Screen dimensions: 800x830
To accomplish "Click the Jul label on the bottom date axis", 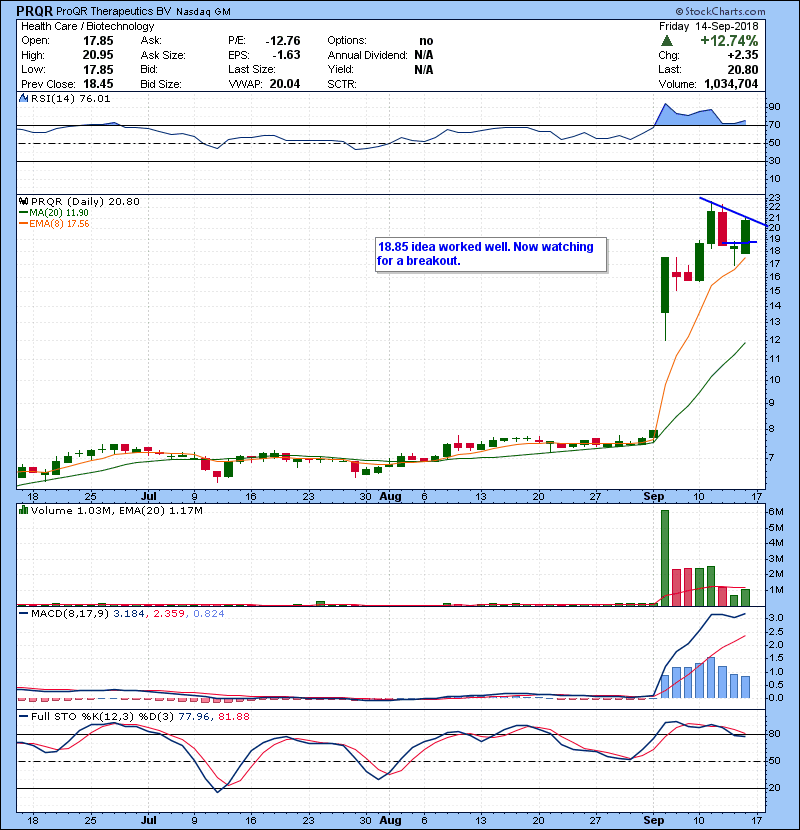I will [149, 820].
